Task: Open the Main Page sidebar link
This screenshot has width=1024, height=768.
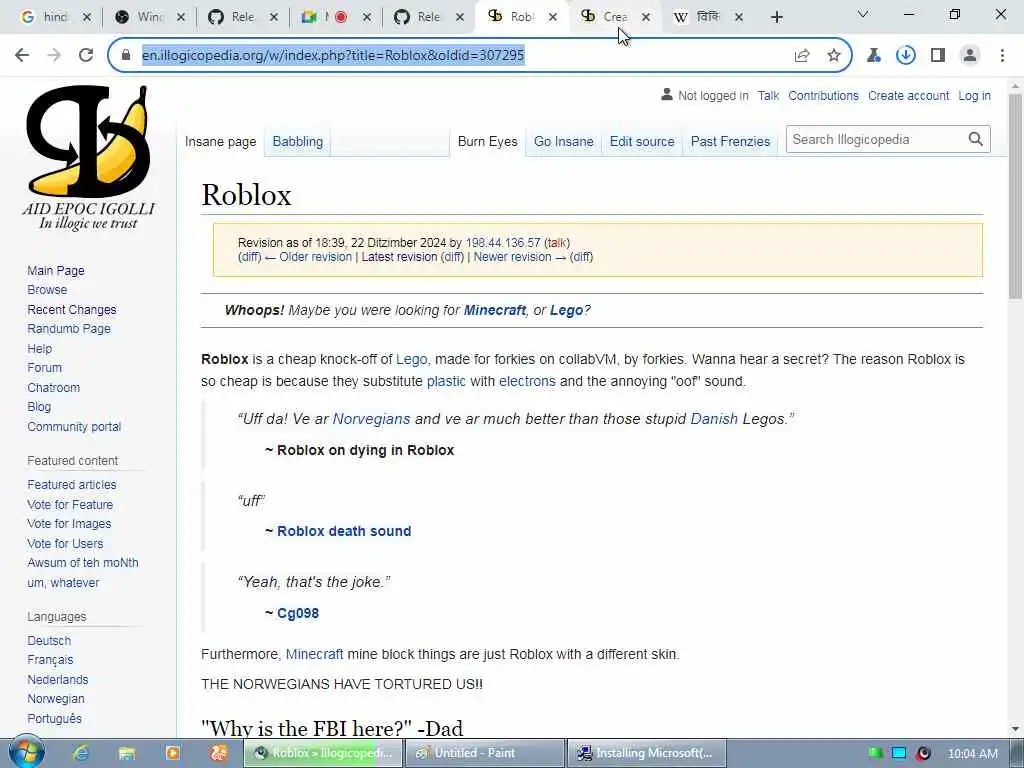Action: [x=56, y=270]
